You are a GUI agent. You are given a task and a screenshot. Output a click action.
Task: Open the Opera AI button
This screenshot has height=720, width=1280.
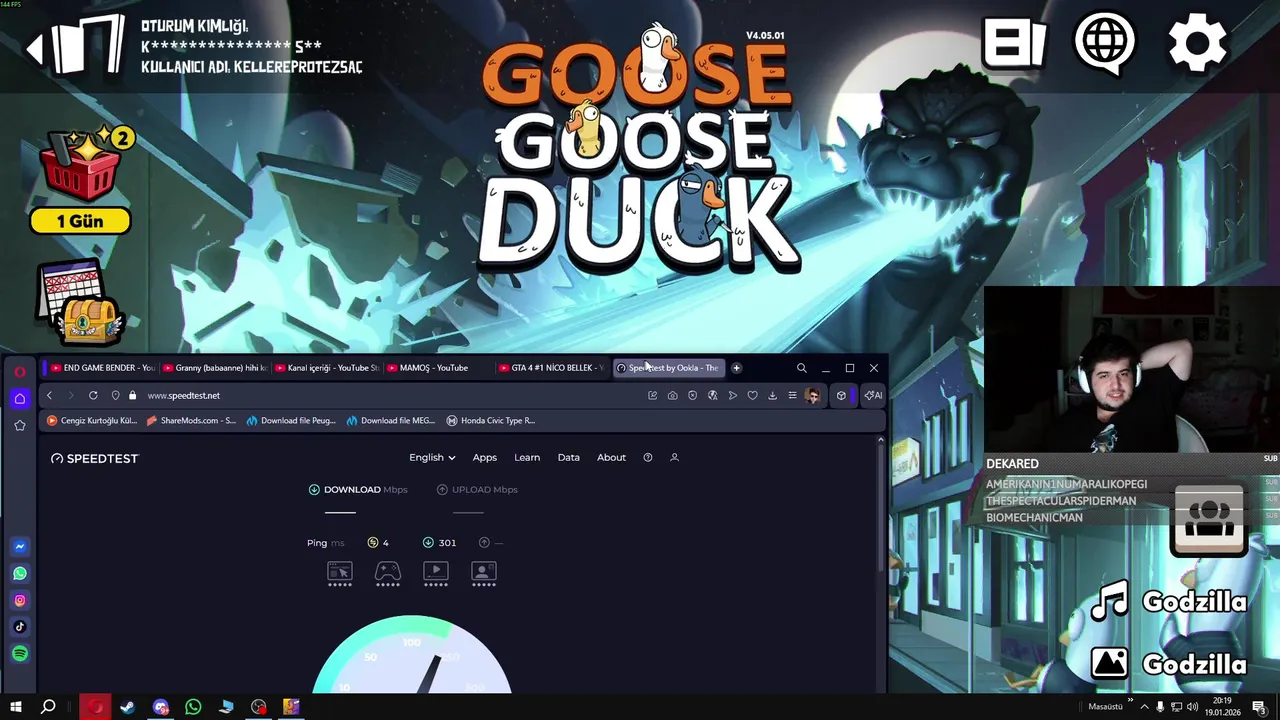click(873, 395)
